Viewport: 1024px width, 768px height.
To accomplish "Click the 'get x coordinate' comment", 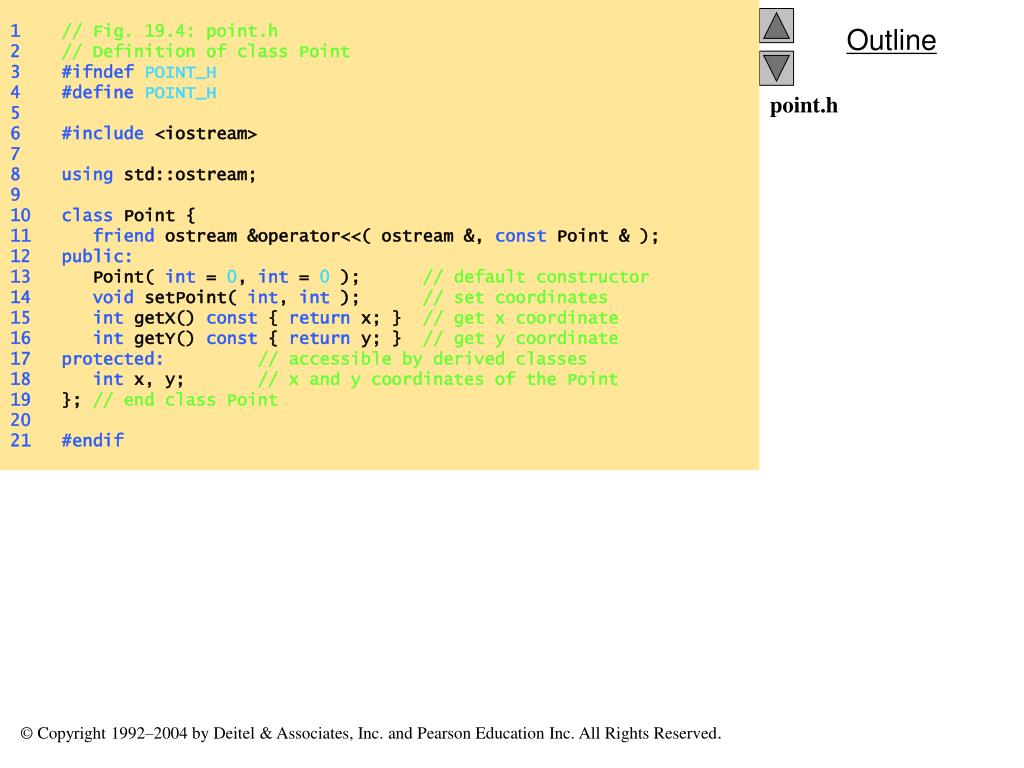I will pyautogui.click(x=520, y=318).
